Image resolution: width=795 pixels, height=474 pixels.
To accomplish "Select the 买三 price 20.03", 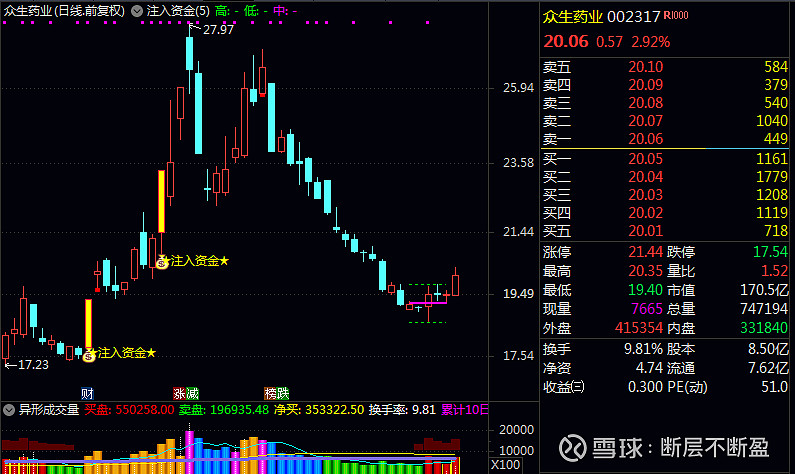I will point(645,195).
